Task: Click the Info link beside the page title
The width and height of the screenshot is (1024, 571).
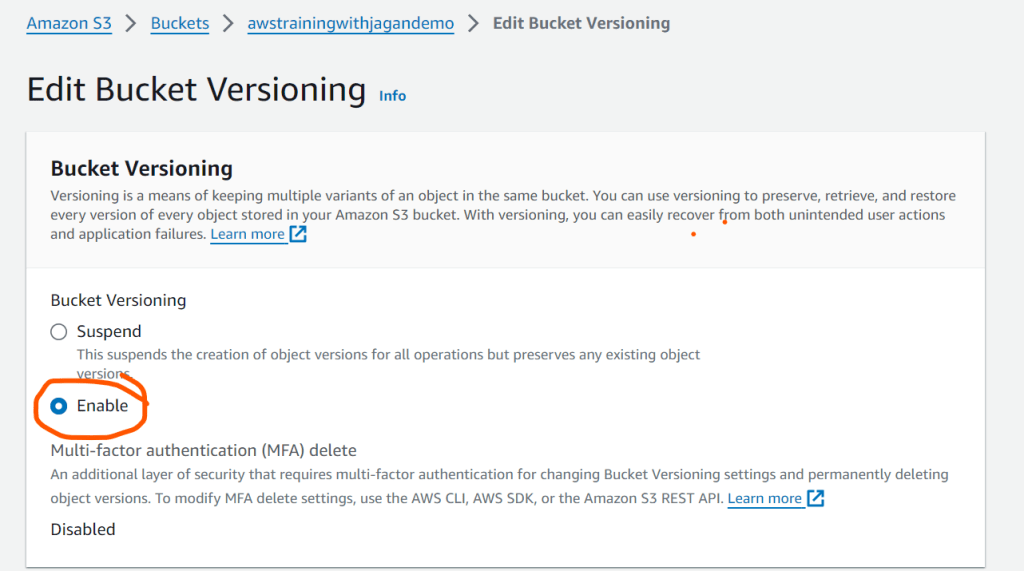Action: (392, 96)
